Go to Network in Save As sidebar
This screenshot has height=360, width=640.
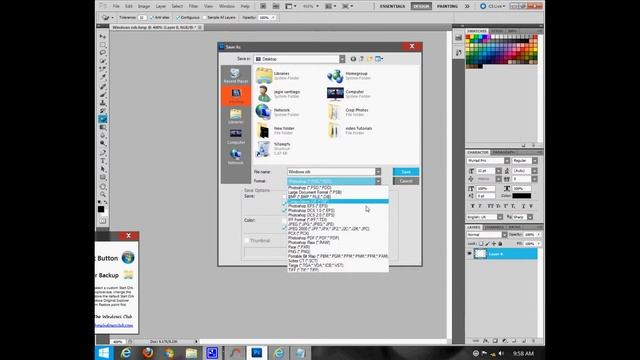point(236,157)
